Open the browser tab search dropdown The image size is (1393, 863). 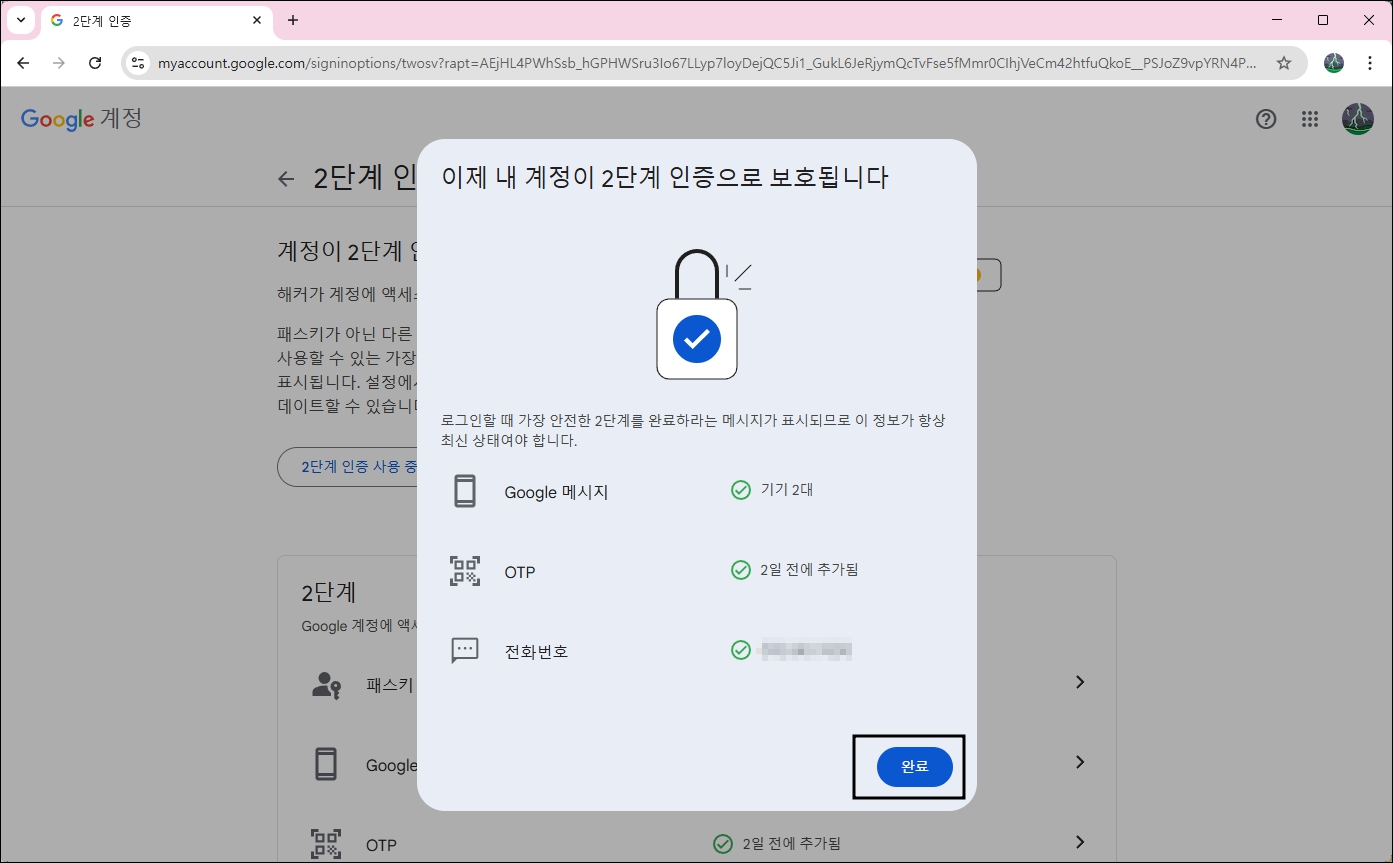[20, 20]
